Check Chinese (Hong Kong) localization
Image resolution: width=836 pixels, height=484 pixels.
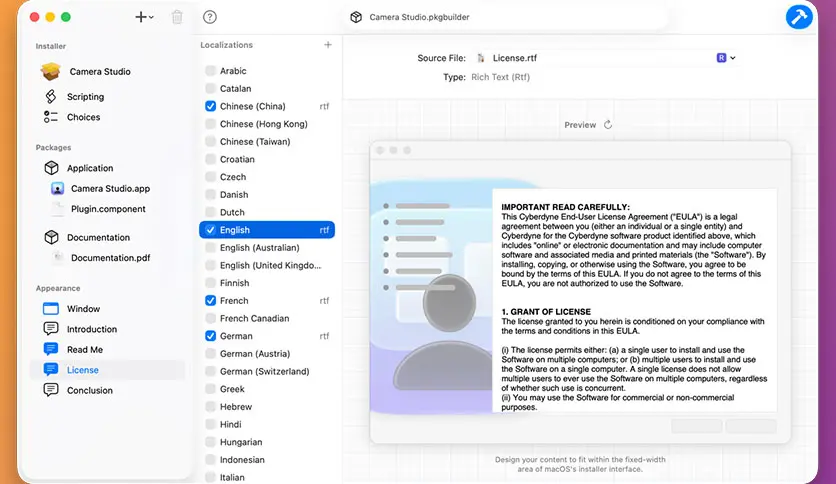click(211, 124)
